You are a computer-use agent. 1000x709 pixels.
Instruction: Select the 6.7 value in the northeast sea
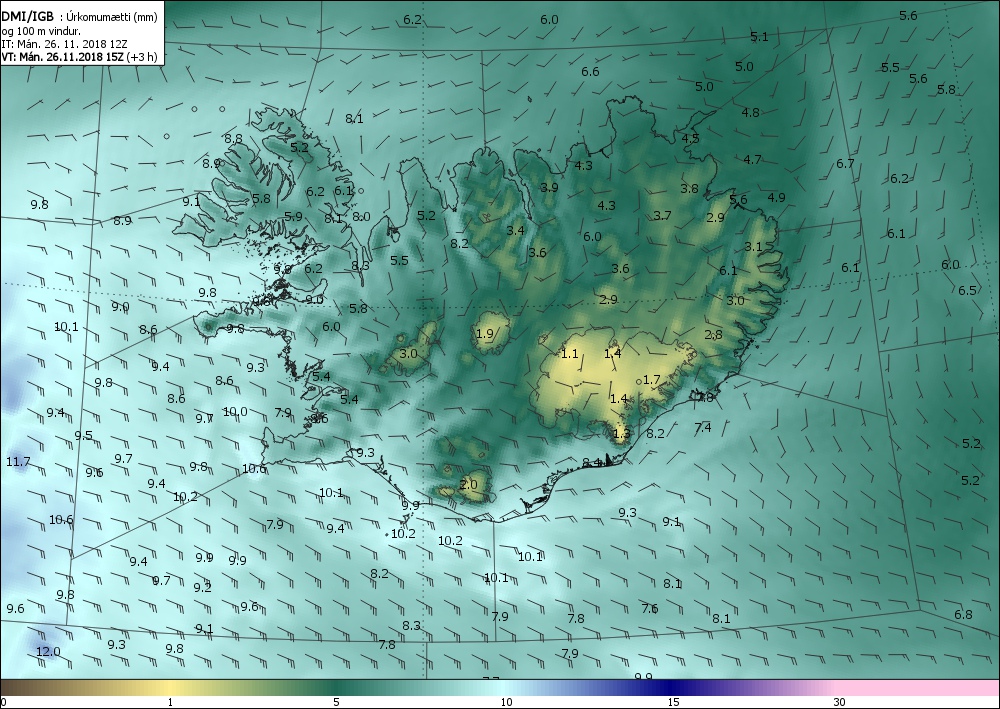(845, 164)
